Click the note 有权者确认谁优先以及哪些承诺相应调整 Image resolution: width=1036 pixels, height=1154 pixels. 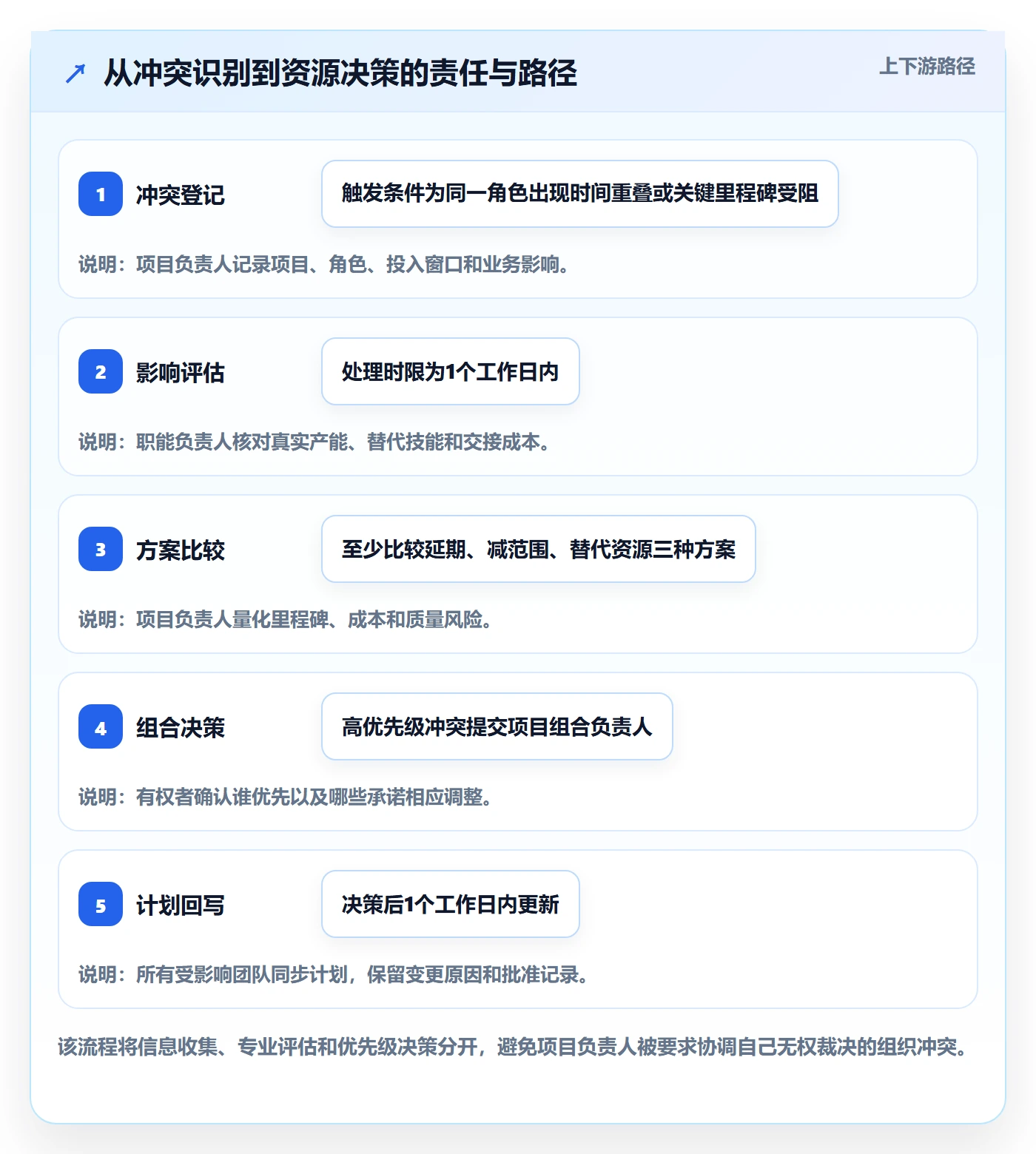tap(286, 797)
